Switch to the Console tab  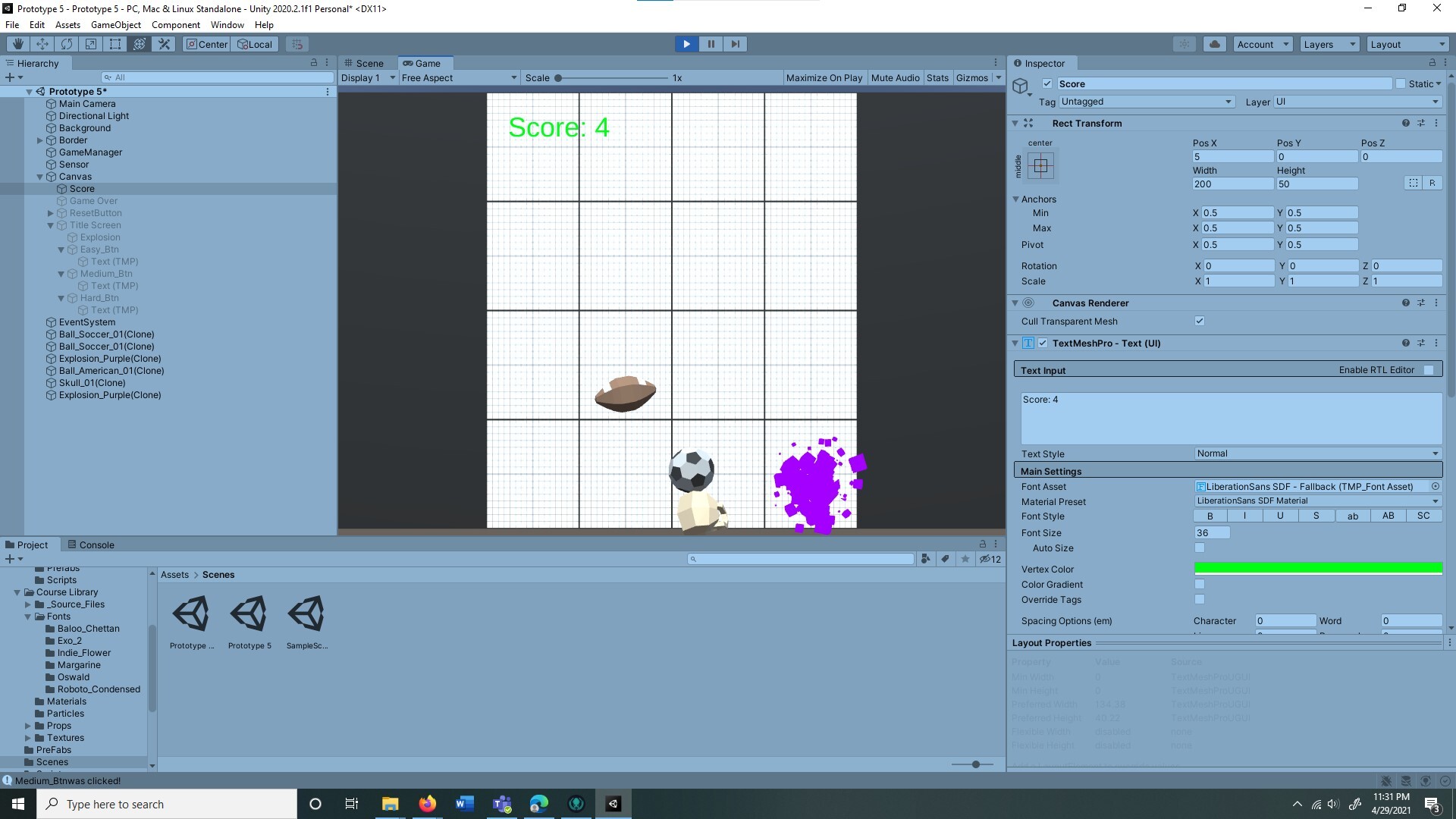tap(91, 544)
